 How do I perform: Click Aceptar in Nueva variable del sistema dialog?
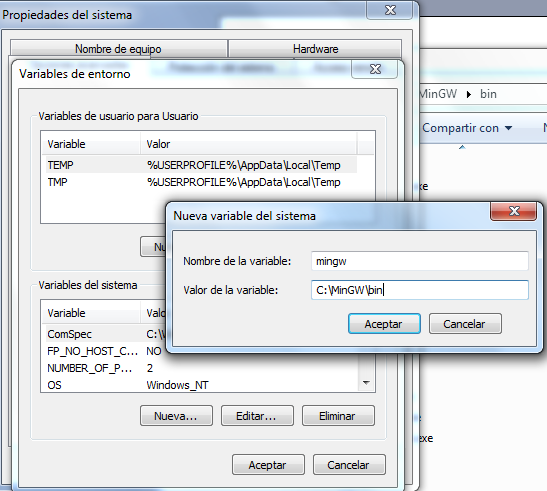tap(384, 323)
